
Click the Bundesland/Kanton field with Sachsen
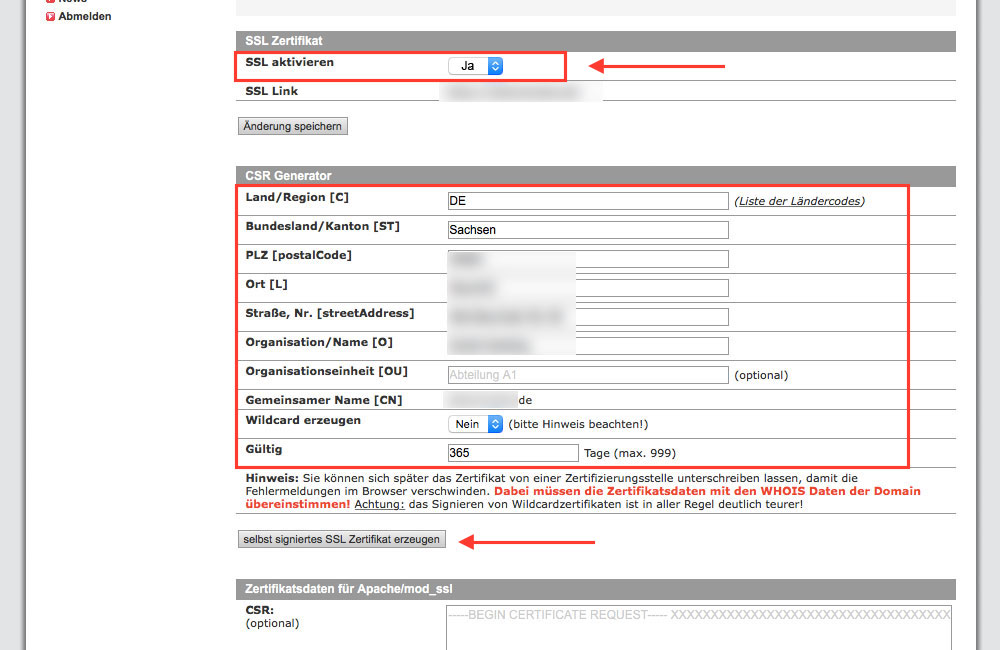[x=588, y=230]
